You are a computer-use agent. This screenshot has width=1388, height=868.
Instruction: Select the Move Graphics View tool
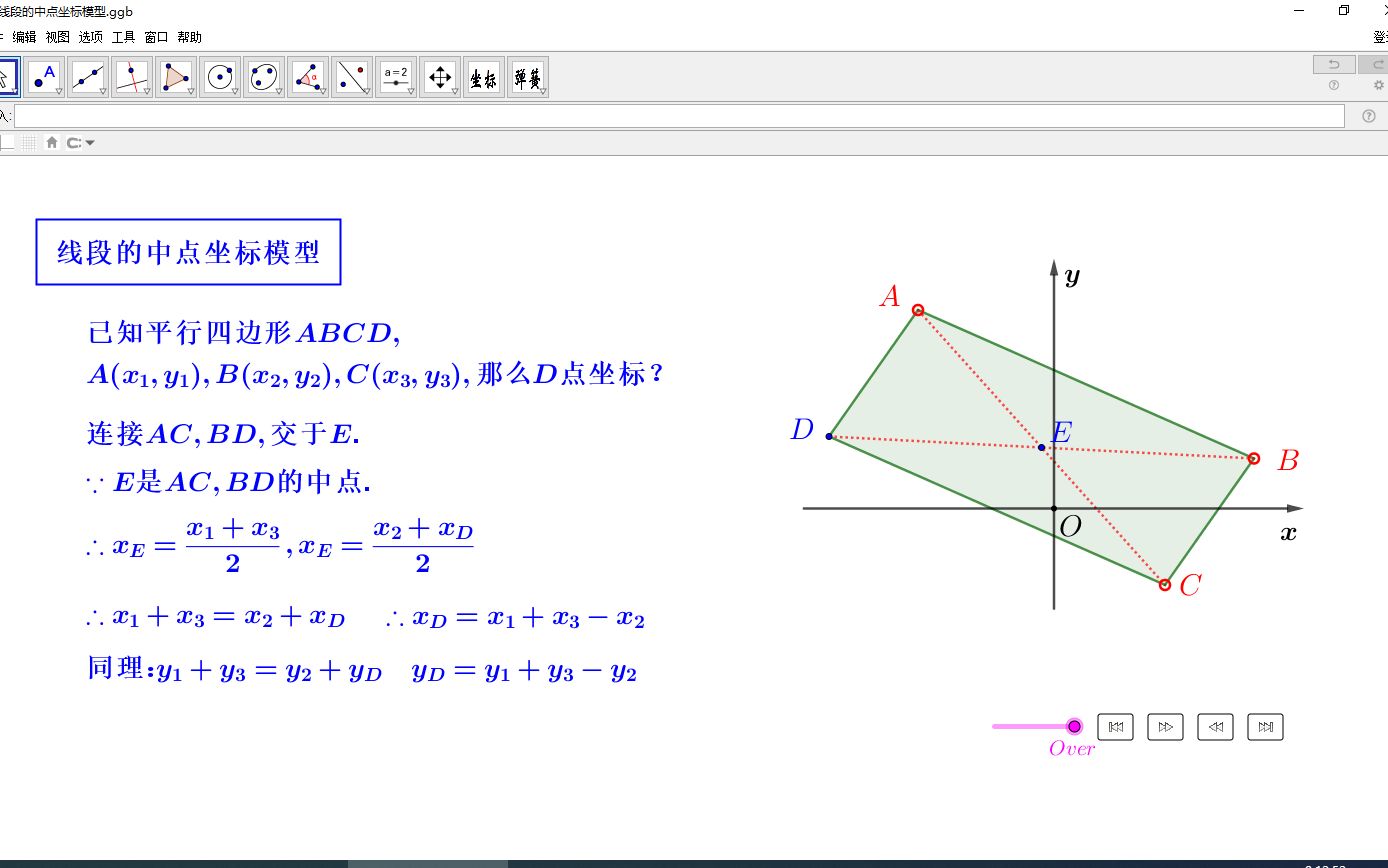coord(440,77)
